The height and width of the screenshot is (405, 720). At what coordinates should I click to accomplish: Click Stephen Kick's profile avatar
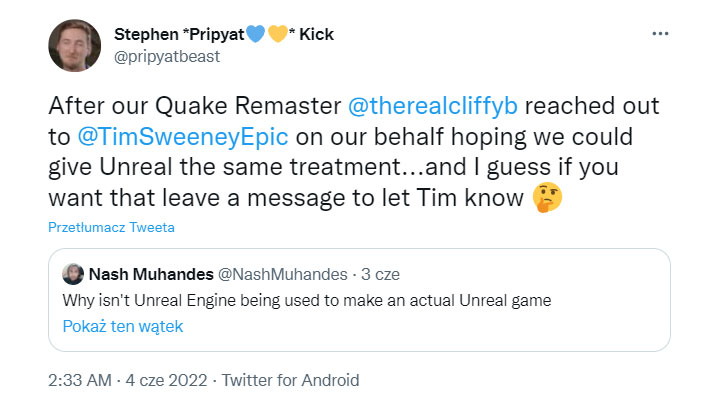click(x=74, y=45)
